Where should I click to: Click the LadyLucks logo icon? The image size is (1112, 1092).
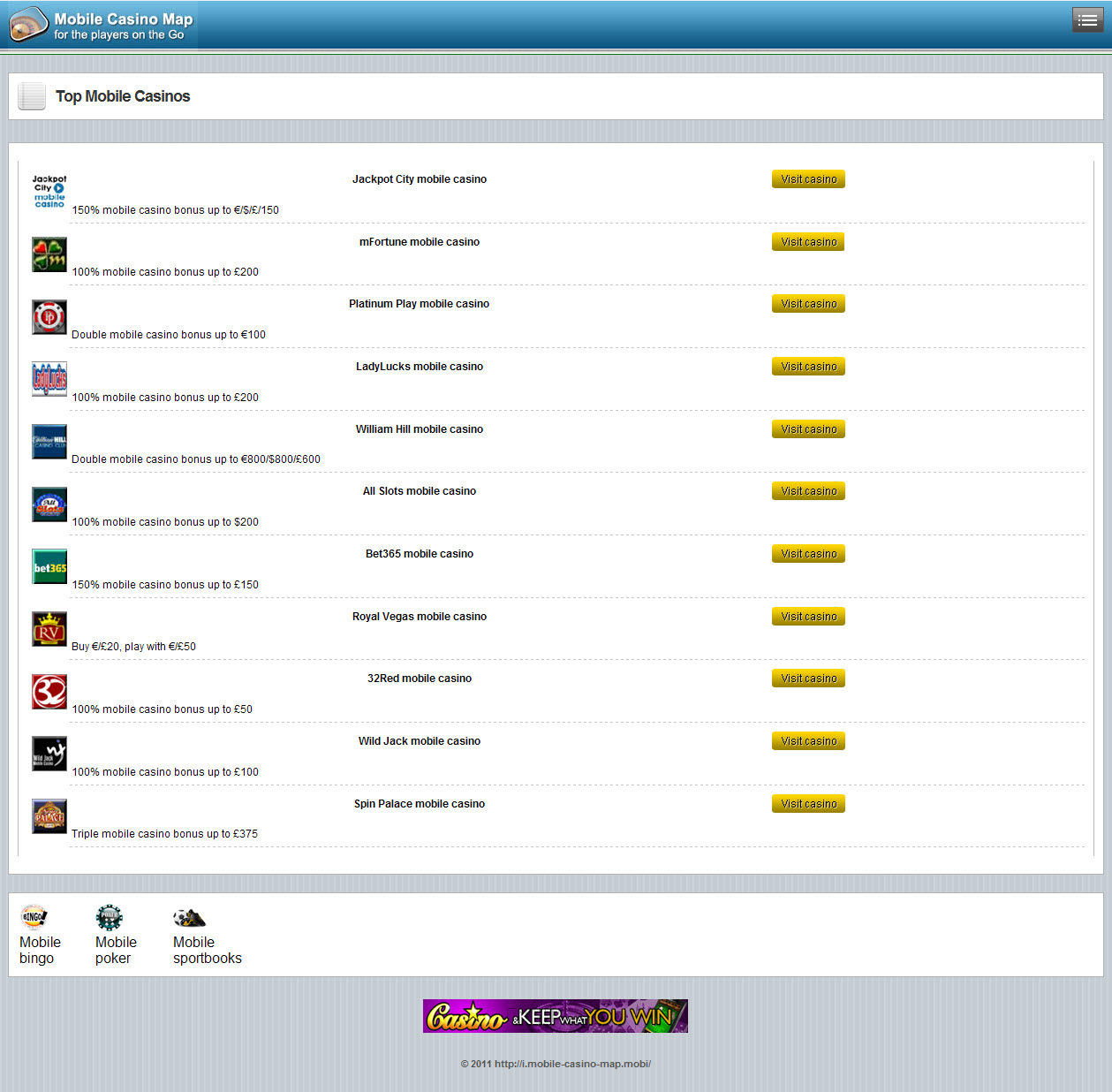(49, 379)
